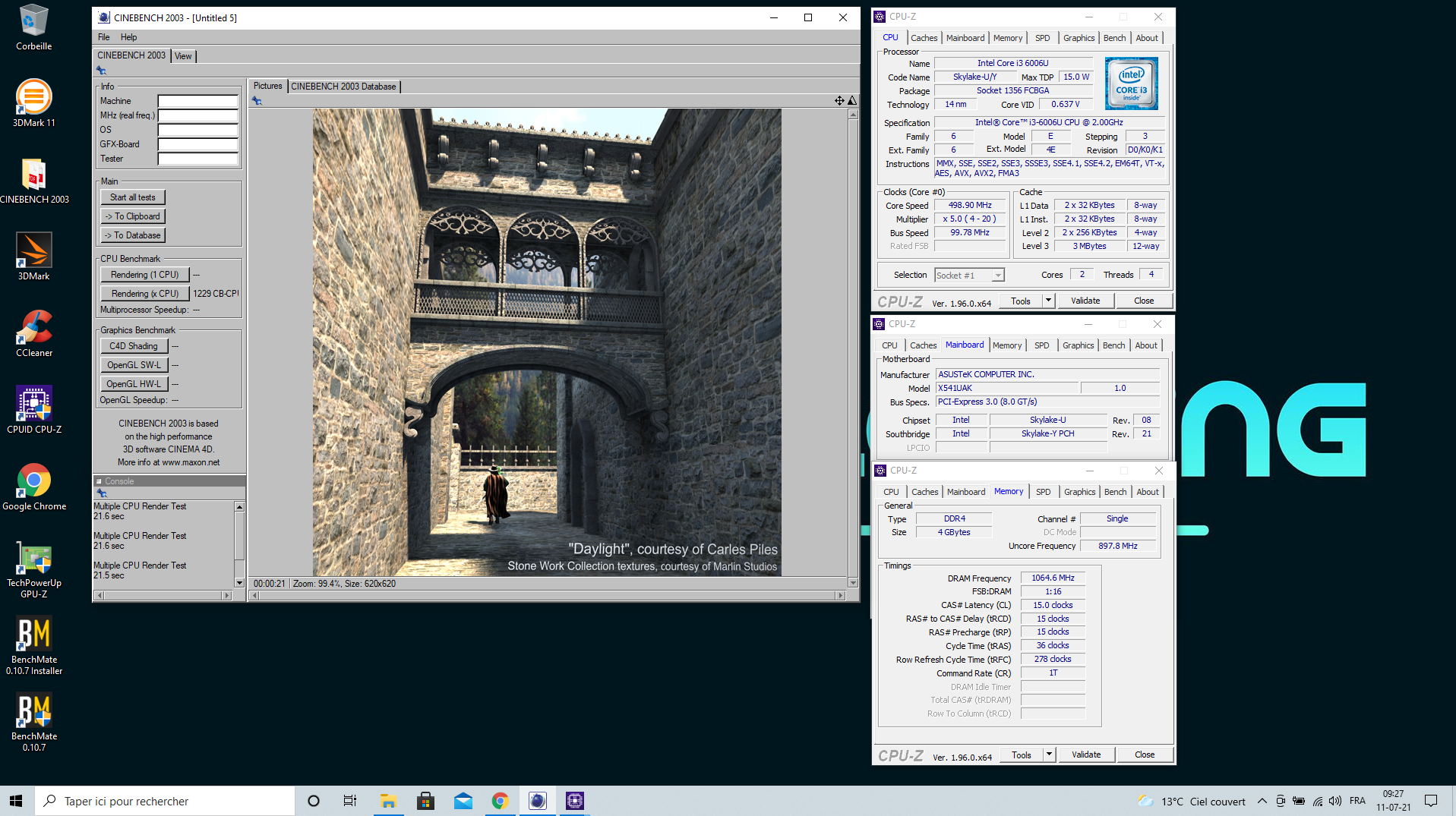The height and width of the screenshot is (816, 1456).
Task: Select Caches tab in top CPU-Z window
Action: pyautogui.click(x=924, y=38)
